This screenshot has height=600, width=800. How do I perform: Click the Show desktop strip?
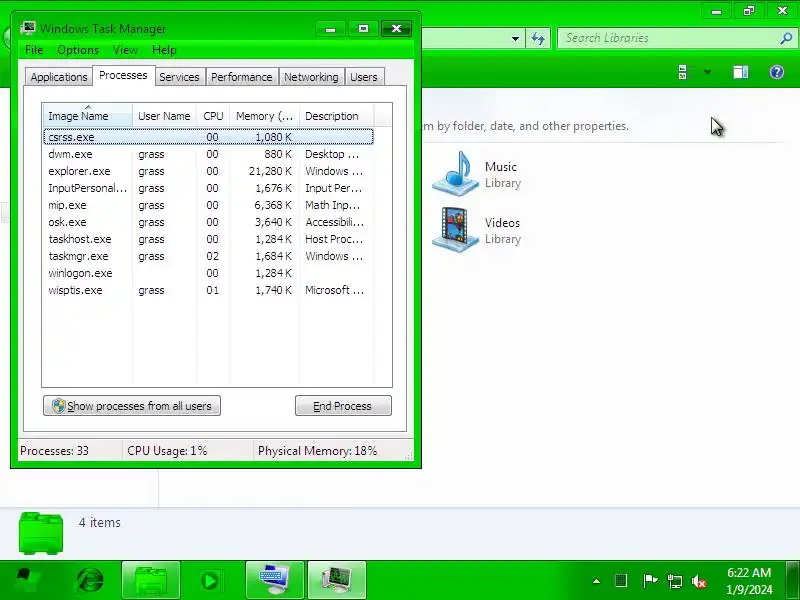[793, 580]
